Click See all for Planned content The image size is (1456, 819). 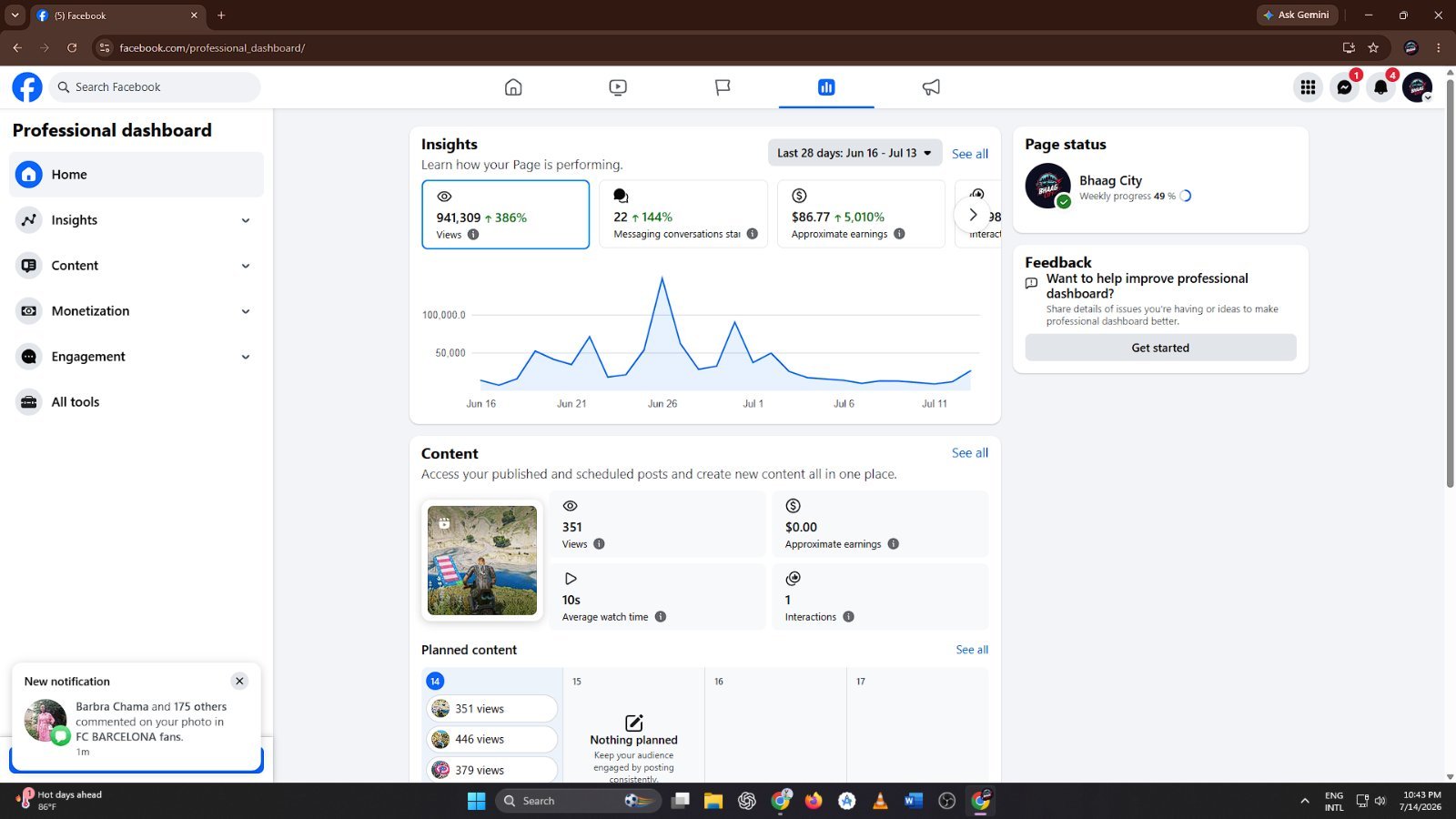[x=972, y=650]
